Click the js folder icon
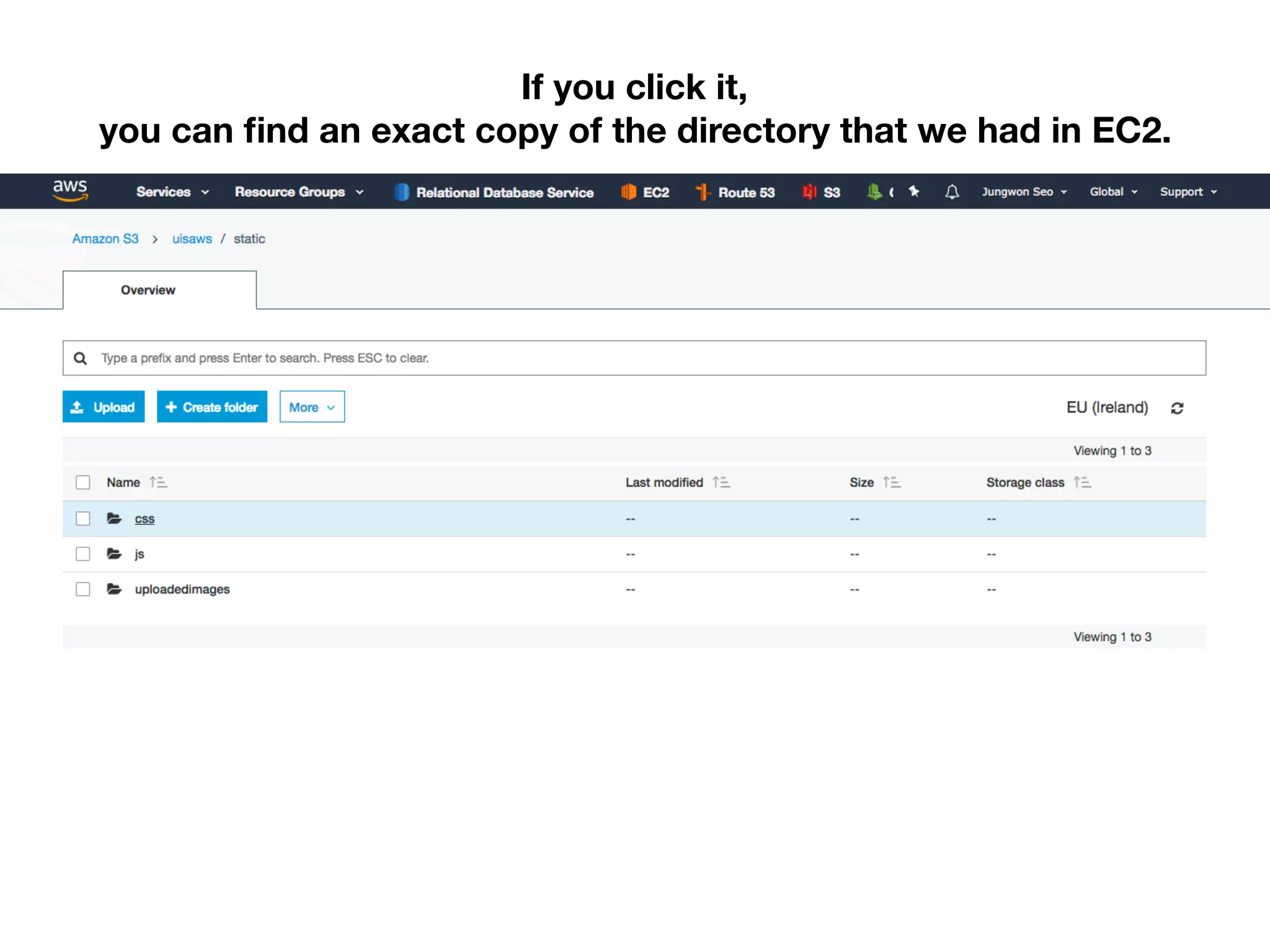The width and height of the screenshot is (1270, 952). (114, 553)
